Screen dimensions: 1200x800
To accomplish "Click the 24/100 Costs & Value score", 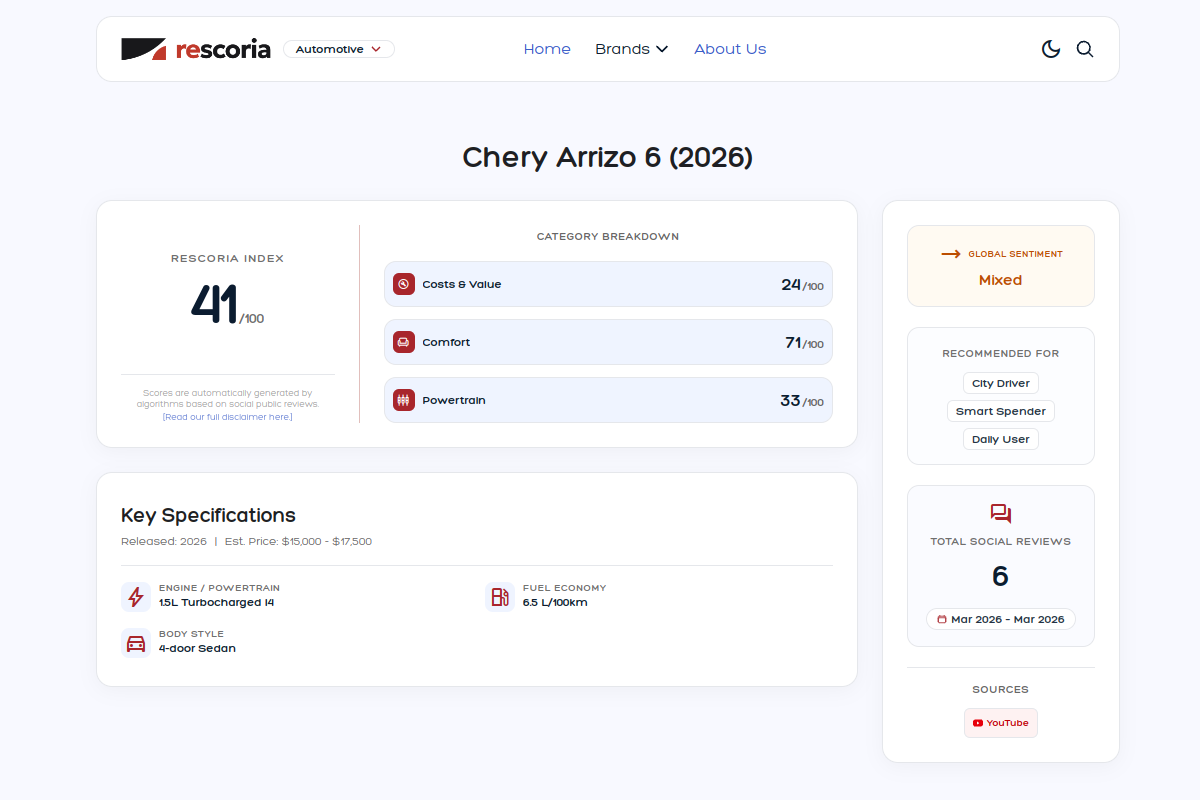I will [802, 284].
